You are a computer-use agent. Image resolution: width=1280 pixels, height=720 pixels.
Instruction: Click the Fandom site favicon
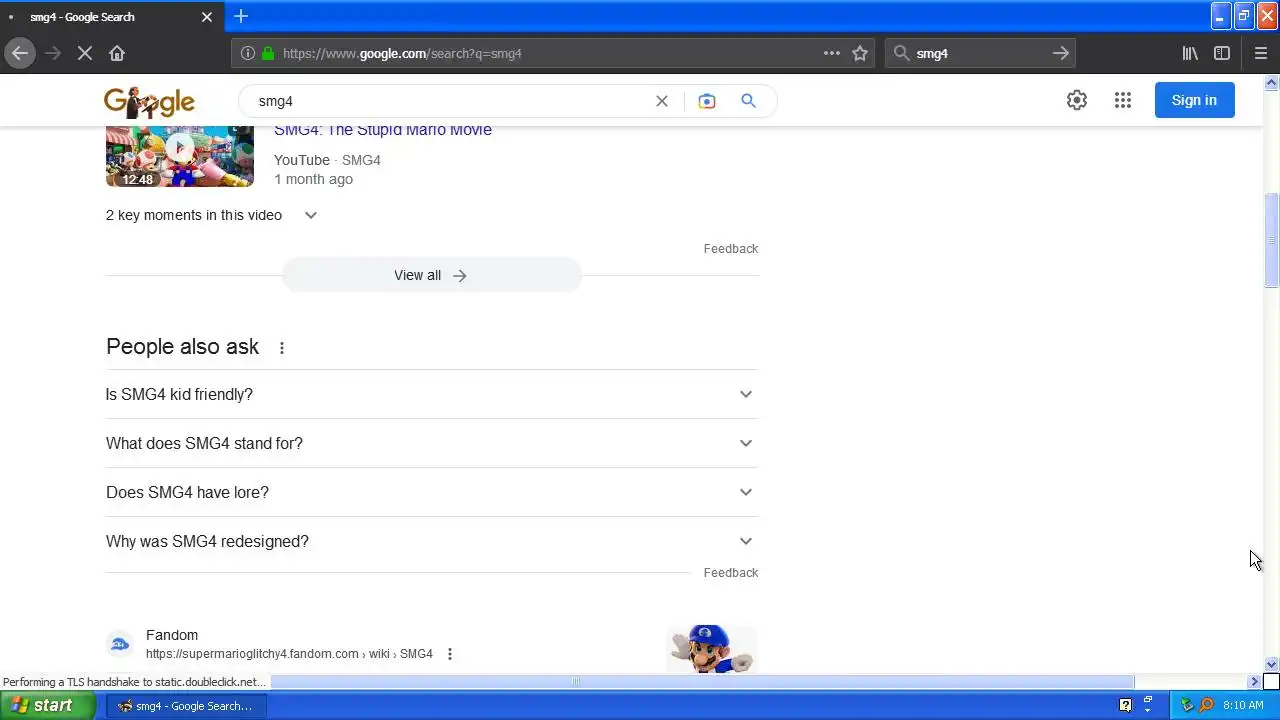pyautogui.click(x=120, y=644)
